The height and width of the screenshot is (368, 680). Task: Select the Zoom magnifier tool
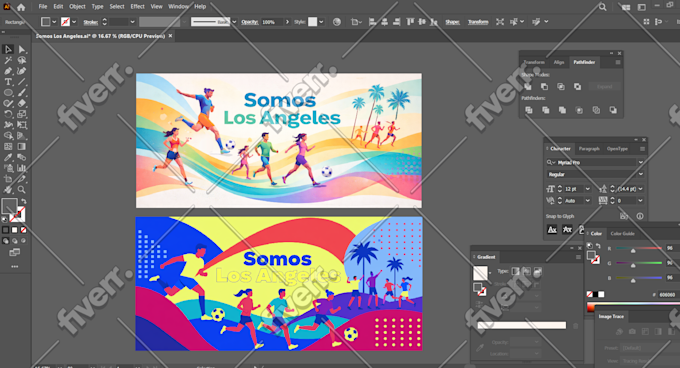point(22,190)
